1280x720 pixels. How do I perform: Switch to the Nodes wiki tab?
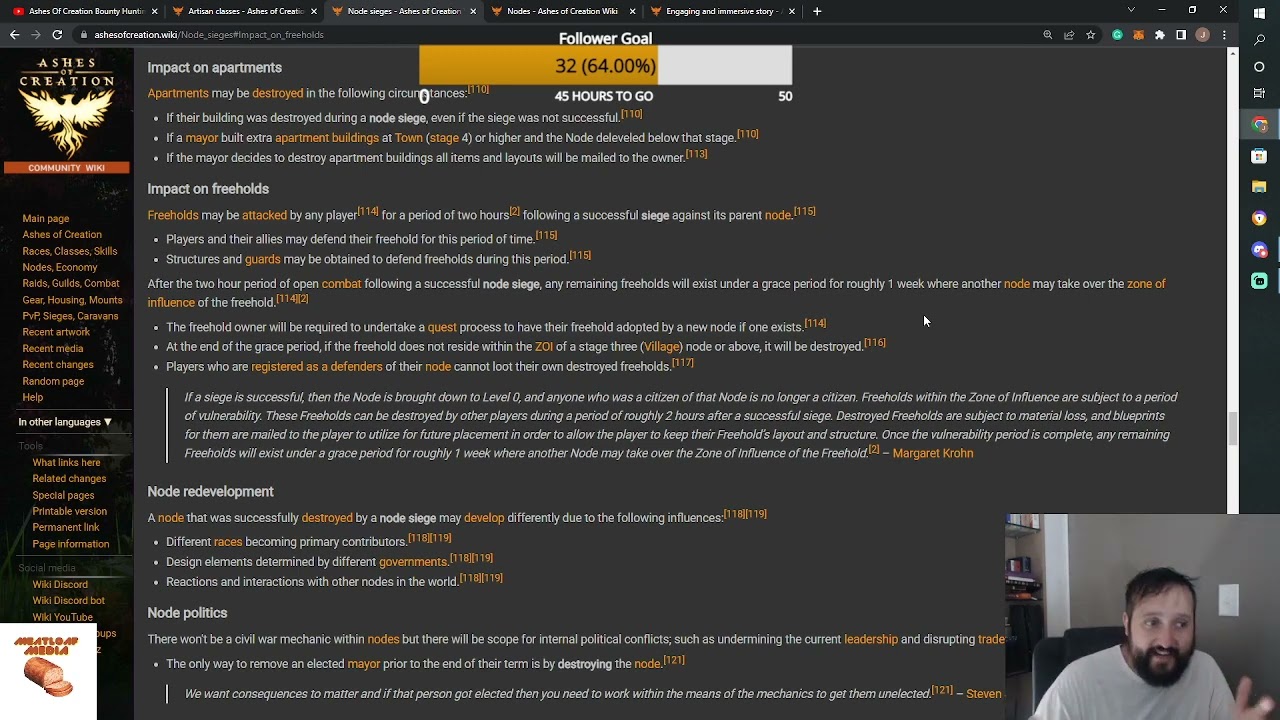[x=562, y=11]
